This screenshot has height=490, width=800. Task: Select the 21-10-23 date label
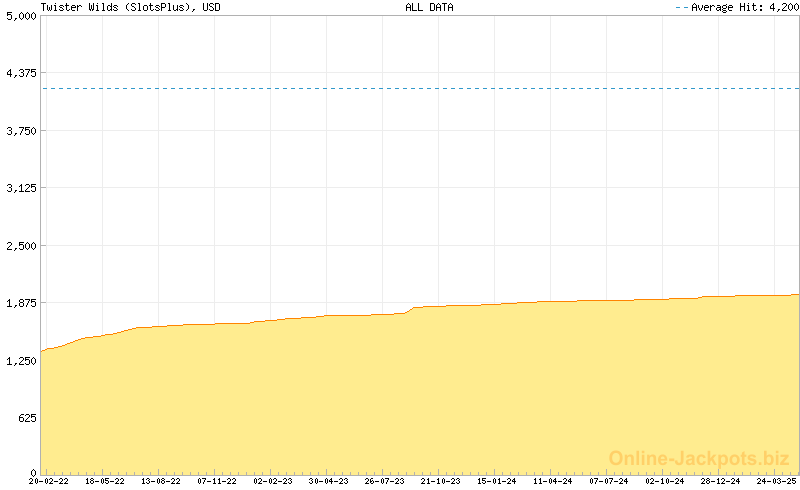click(x=440, y=481)
